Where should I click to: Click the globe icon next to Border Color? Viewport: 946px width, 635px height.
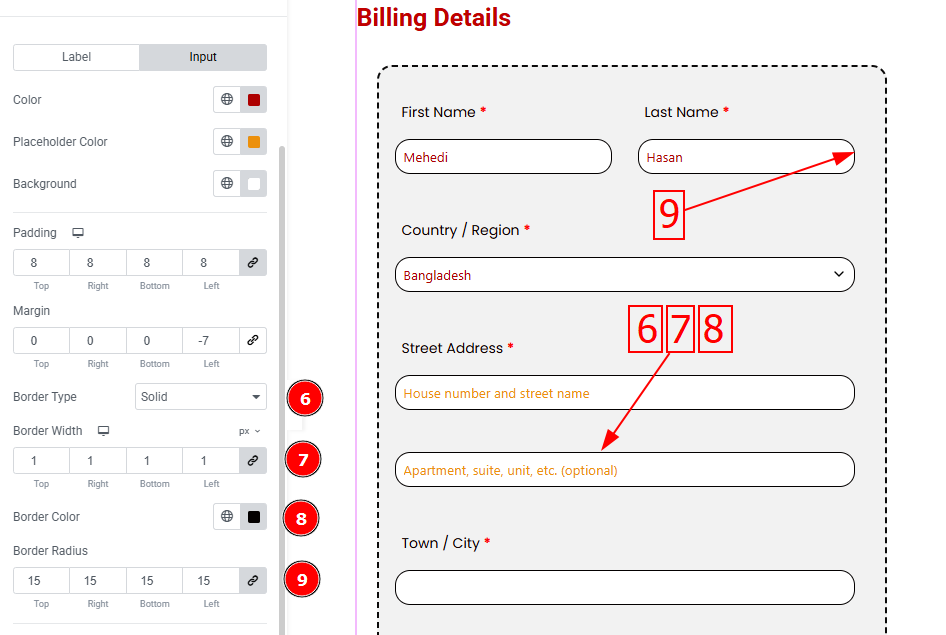pos(227,517)
